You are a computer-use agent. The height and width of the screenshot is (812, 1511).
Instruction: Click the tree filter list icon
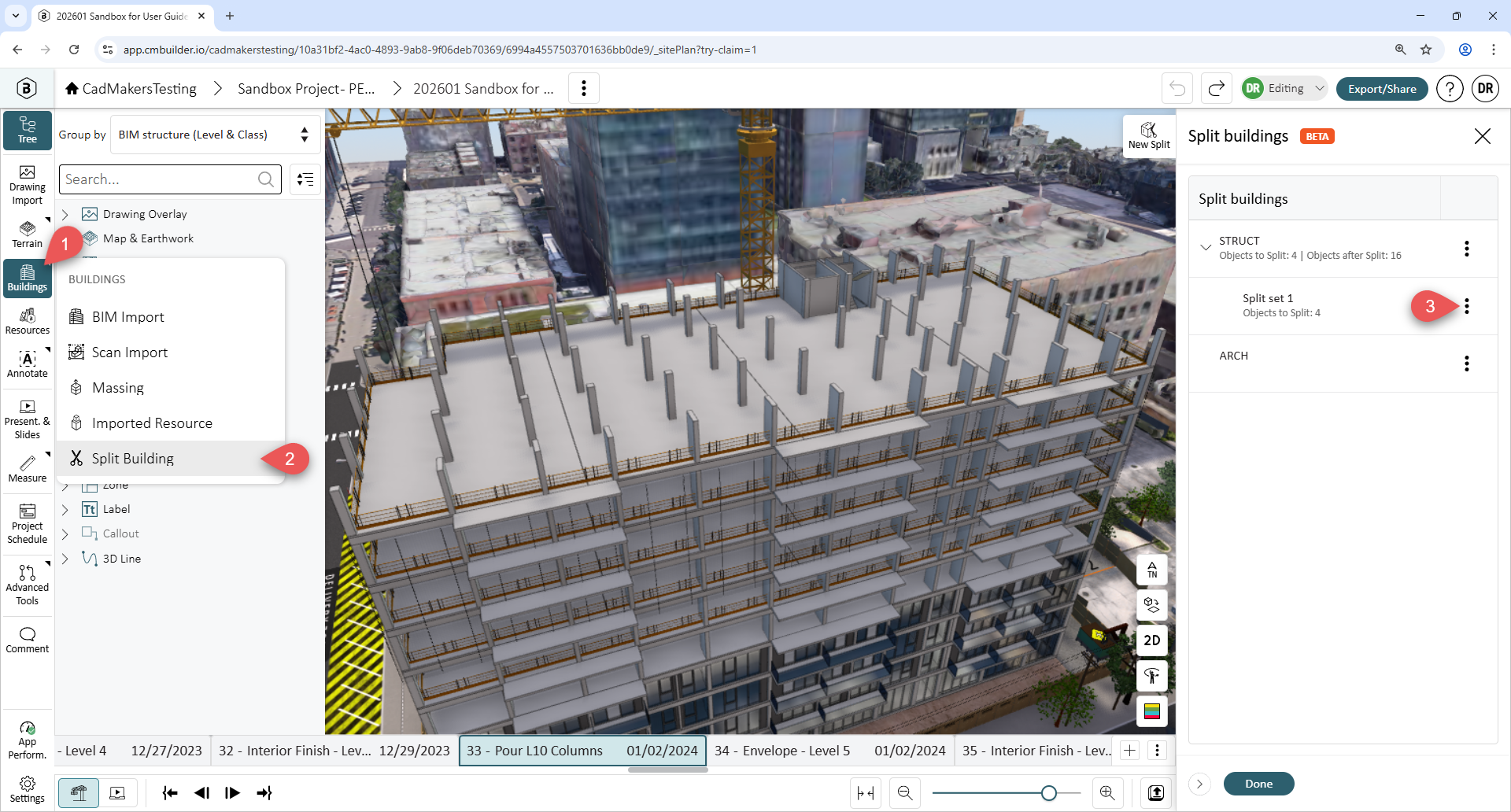(x=305, y=179)
